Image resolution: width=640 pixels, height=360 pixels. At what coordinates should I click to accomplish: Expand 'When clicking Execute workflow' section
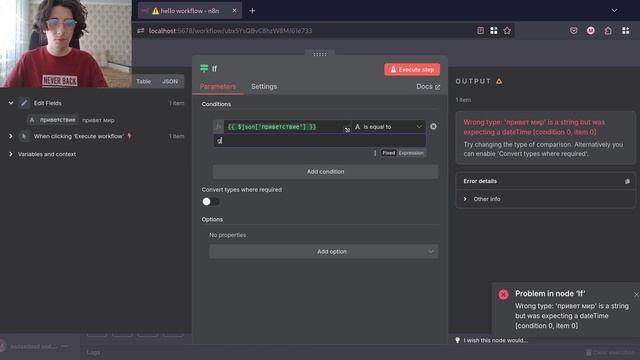11,136
